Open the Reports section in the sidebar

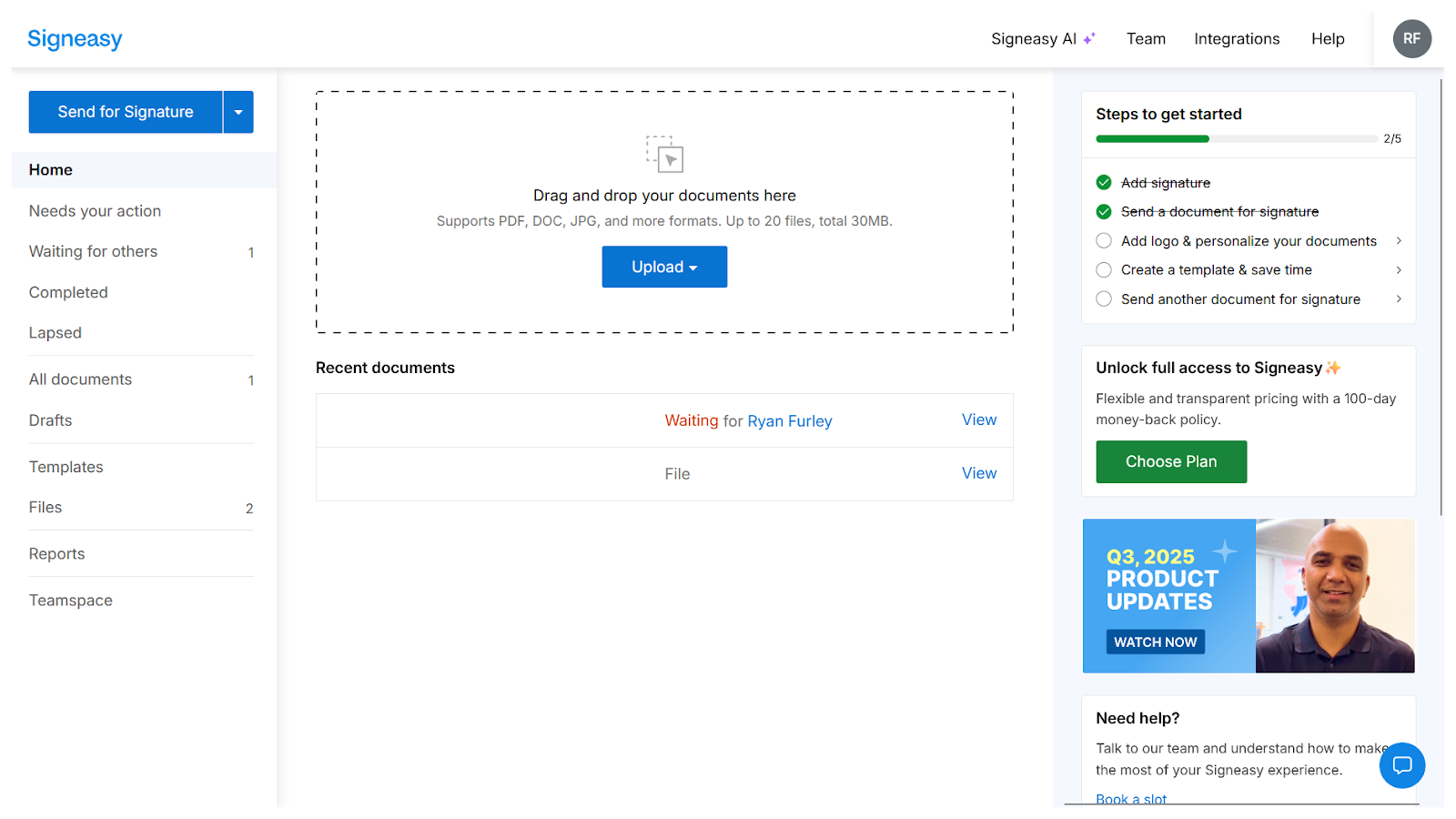click(56, 553)
